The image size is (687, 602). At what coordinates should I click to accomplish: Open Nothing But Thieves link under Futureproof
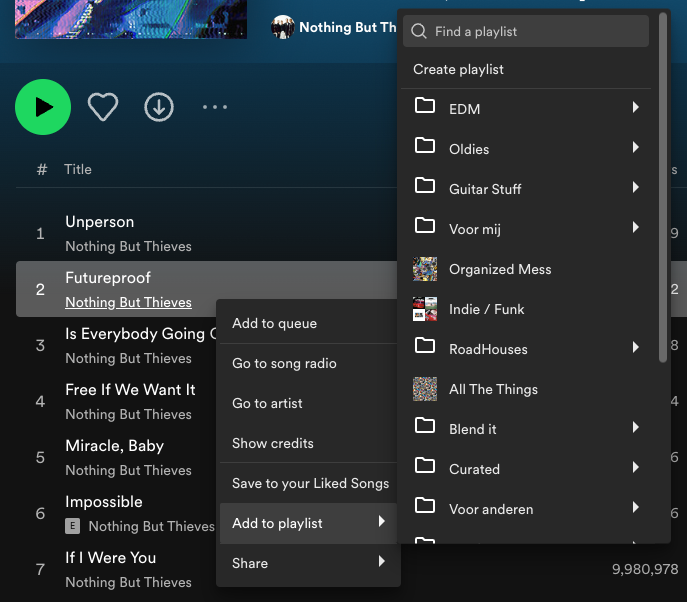click(x=128, y=302)
